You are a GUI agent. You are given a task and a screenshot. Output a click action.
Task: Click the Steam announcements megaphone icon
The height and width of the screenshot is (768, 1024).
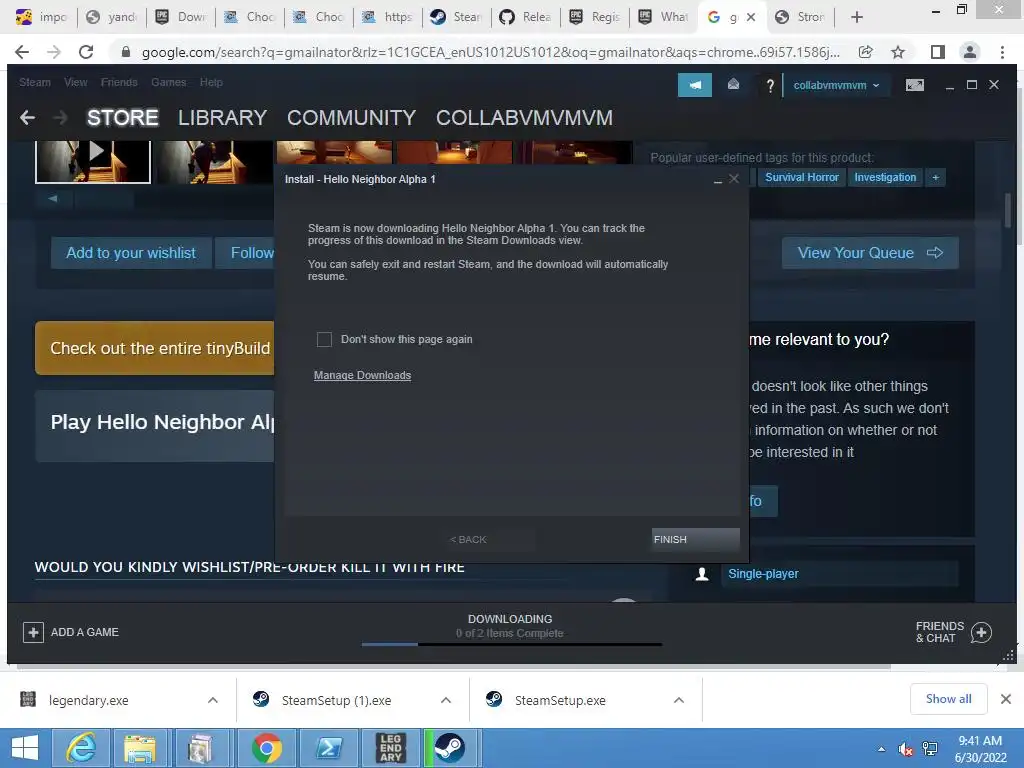click(x=695, y=85)
